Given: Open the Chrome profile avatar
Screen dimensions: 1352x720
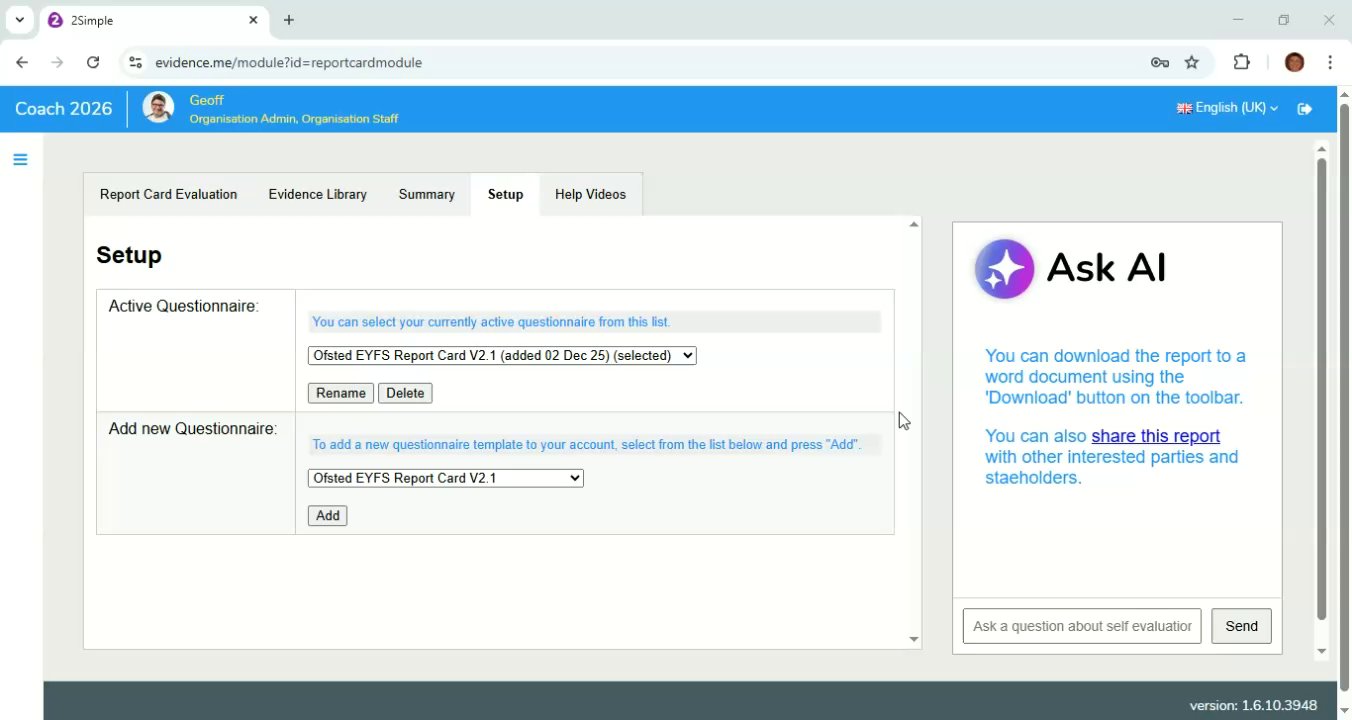Looking at the screenshot, I should point(1294,62).
